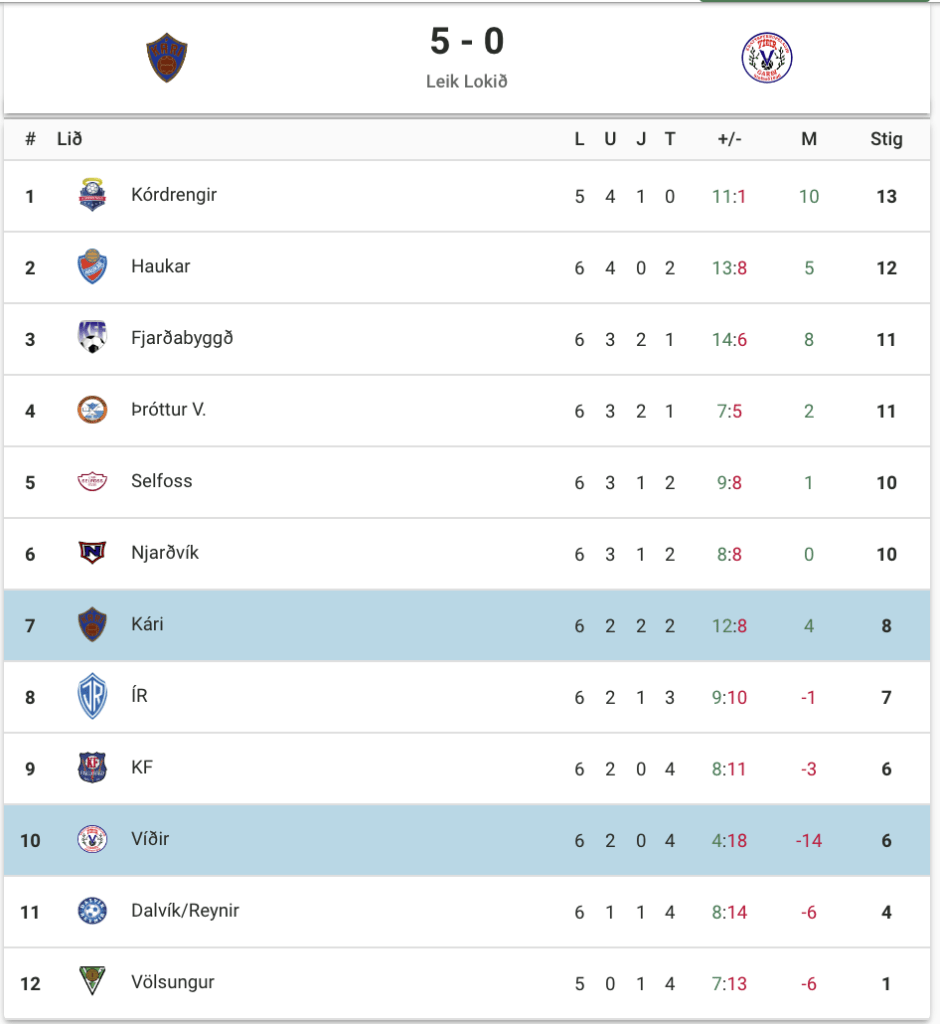940x1024 pixels.
Task: Select the Þróttur V. round badge
Action: coord(92,410)
